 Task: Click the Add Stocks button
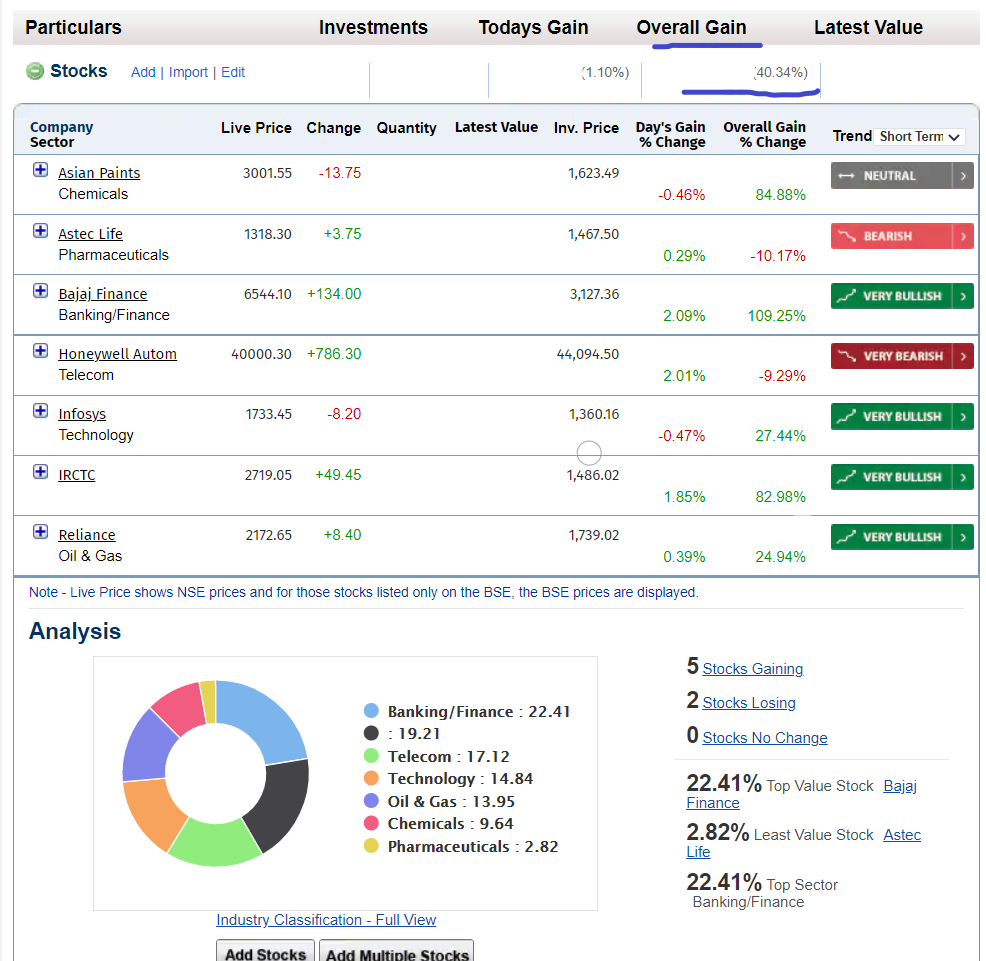[x=265, y=952]
